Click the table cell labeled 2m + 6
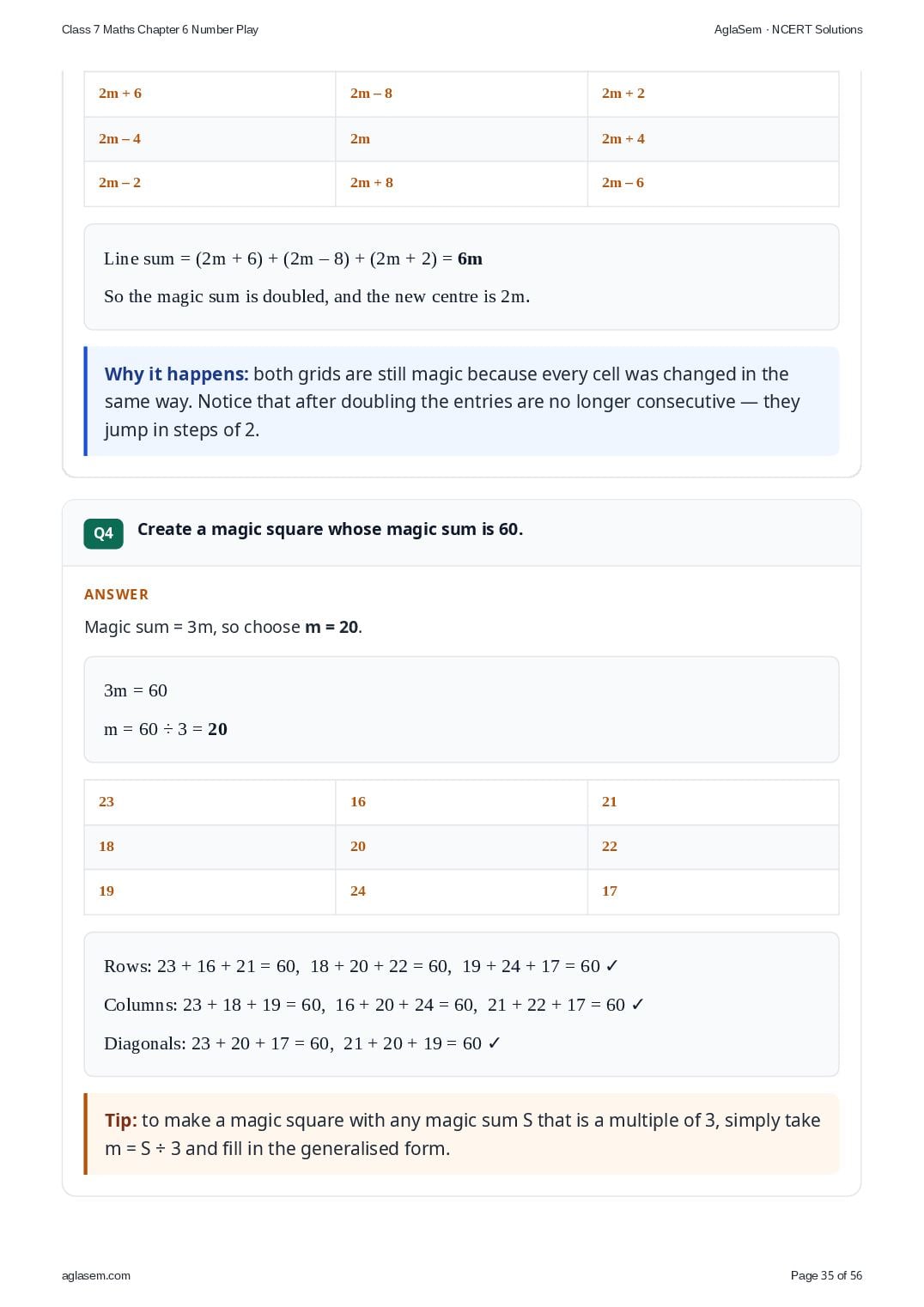This screenshot has width=924, height=1307. (x=210, y=94)
